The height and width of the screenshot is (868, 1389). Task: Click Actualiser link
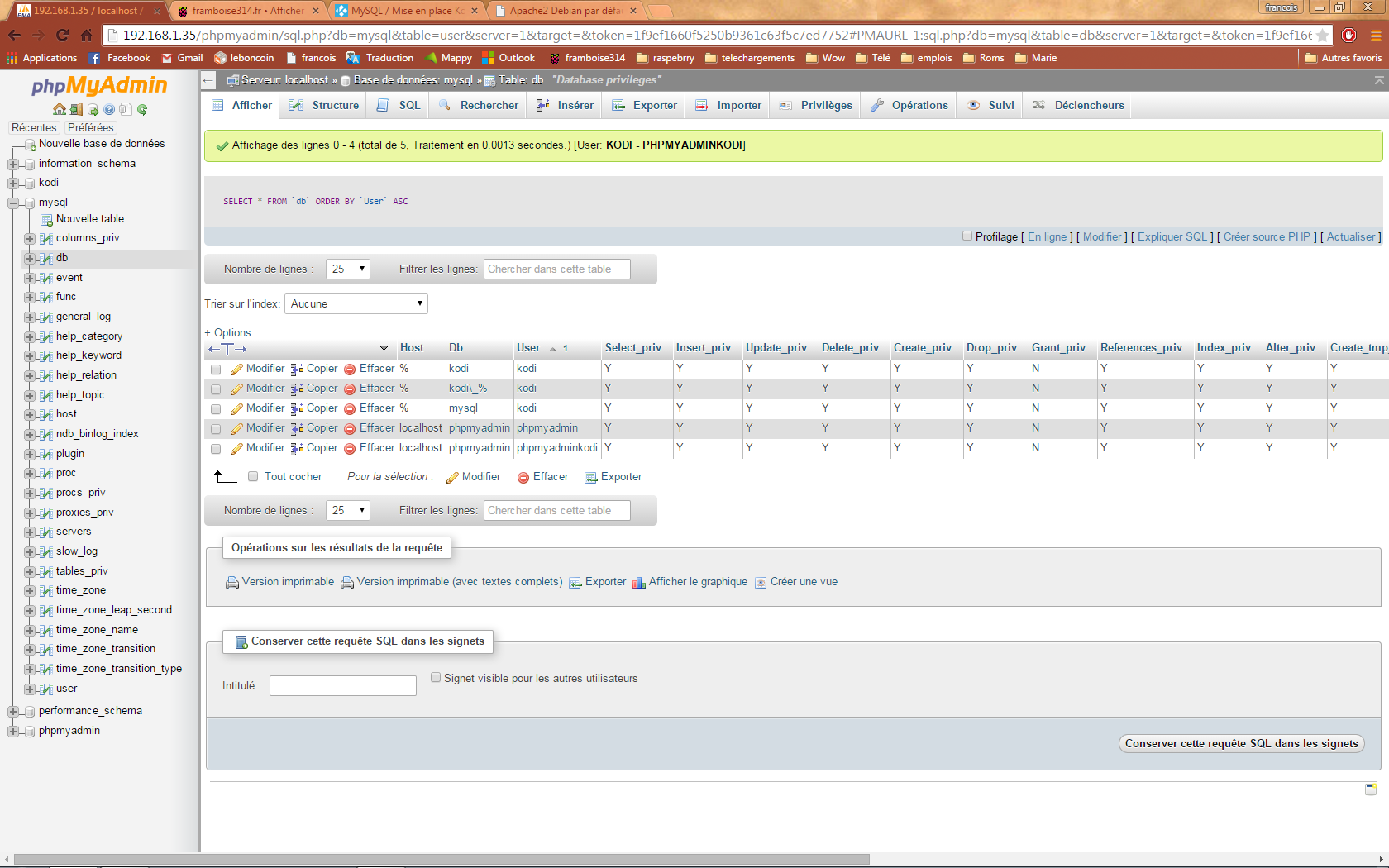click(x=1351, y=236)
